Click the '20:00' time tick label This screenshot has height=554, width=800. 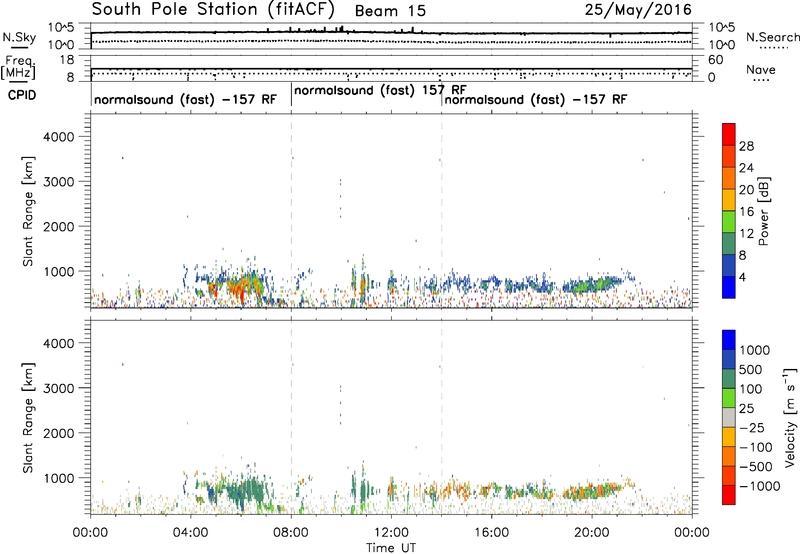[592, 533]
